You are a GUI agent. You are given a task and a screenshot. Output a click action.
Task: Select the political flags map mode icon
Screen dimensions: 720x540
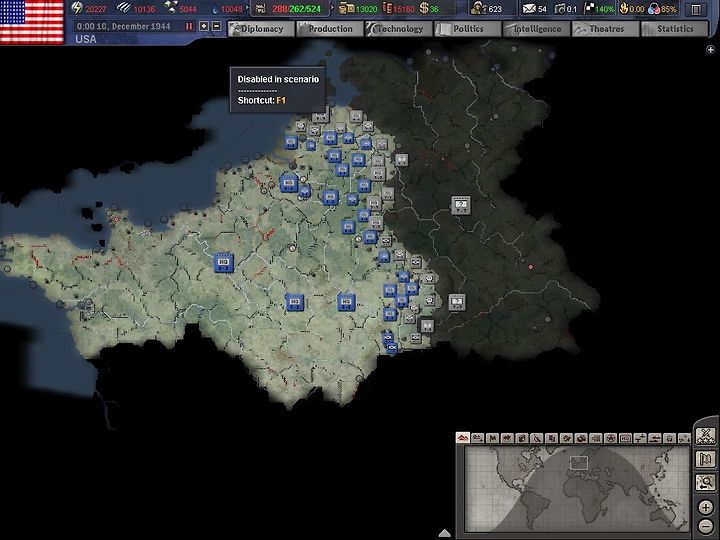pos(492,438)
